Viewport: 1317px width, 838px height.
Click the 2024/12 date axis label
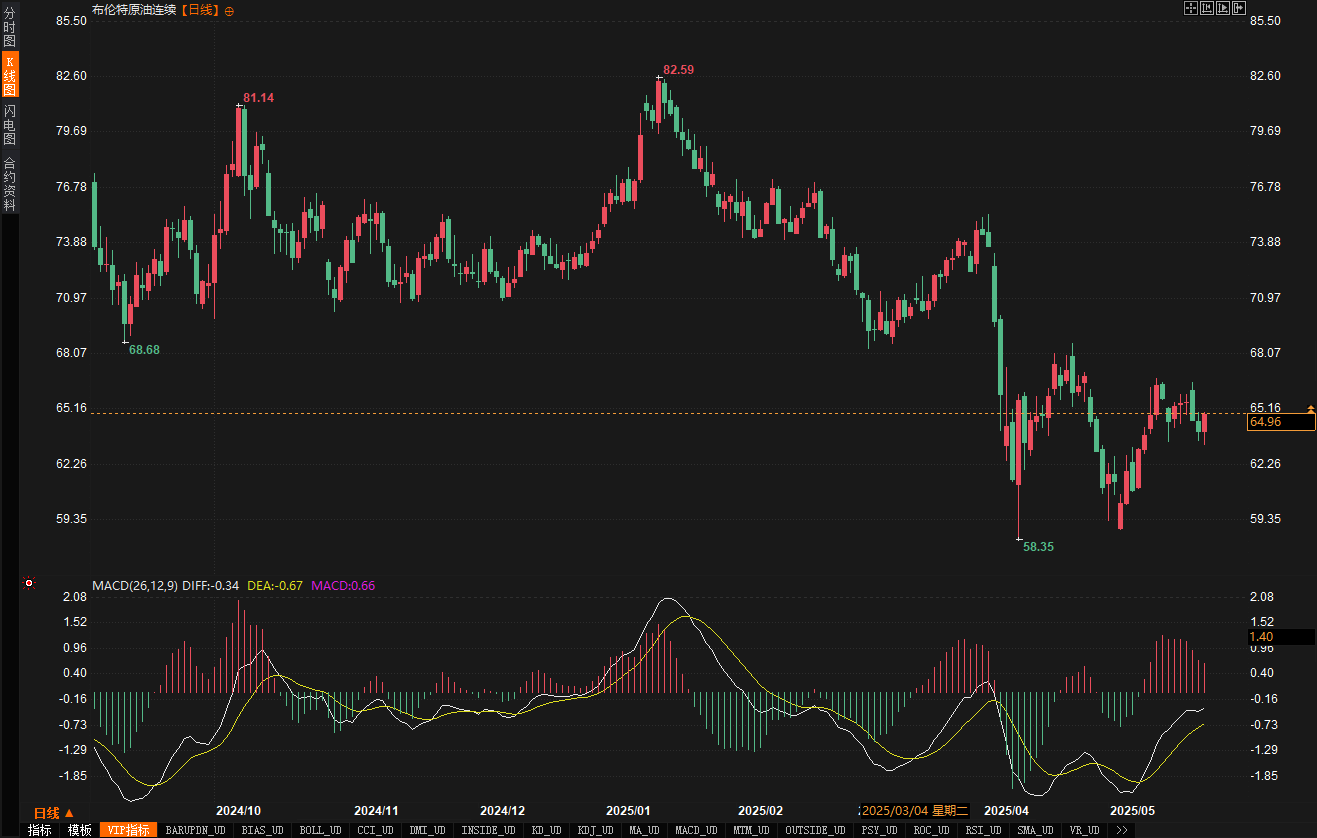tap(502, 811)
